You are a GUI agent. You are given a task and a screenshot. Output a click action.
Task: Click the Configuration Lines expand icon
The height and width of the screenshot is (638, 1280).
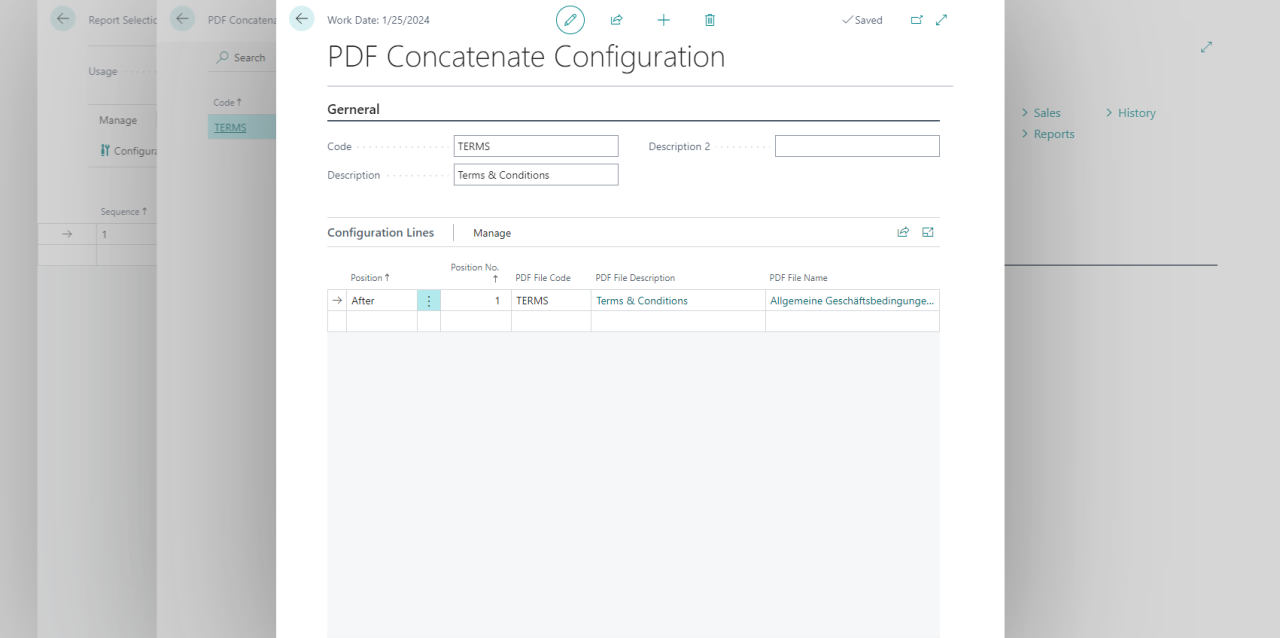(x=928, y=232)
